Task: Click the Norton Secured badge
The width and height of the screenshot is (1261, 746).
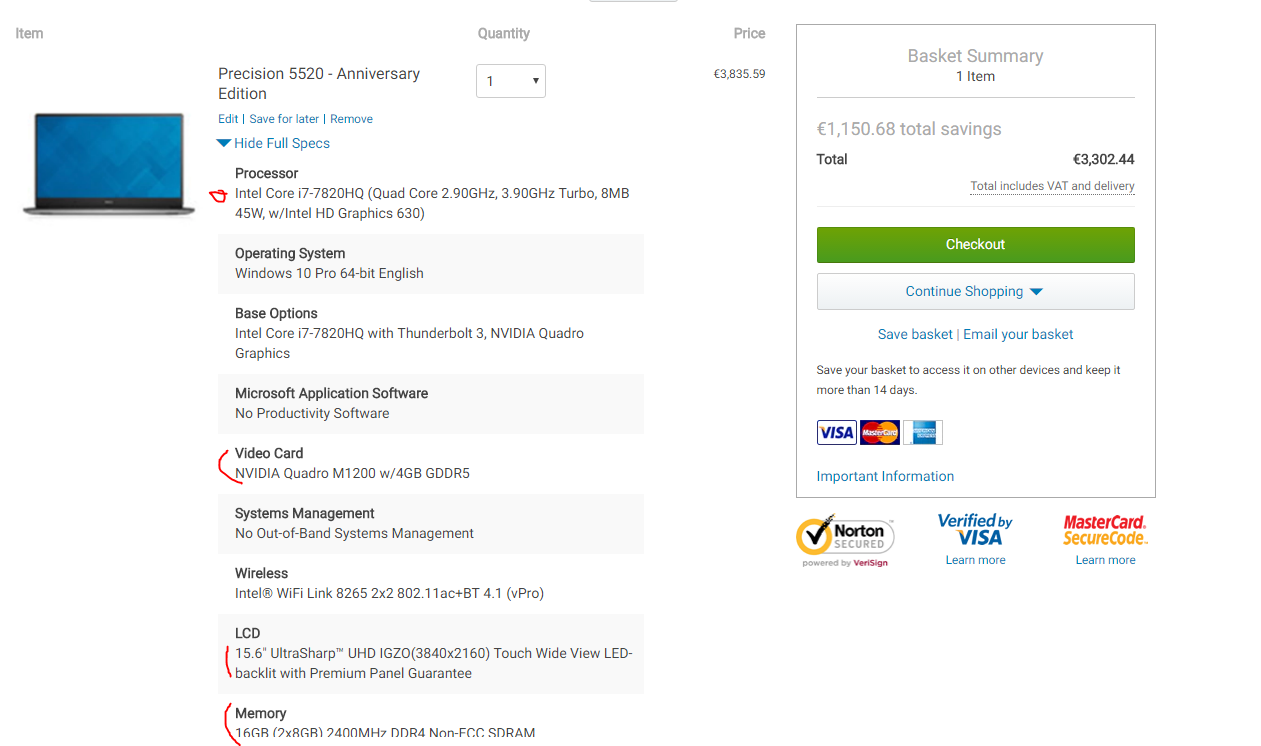Action: (x=845, y=540)
